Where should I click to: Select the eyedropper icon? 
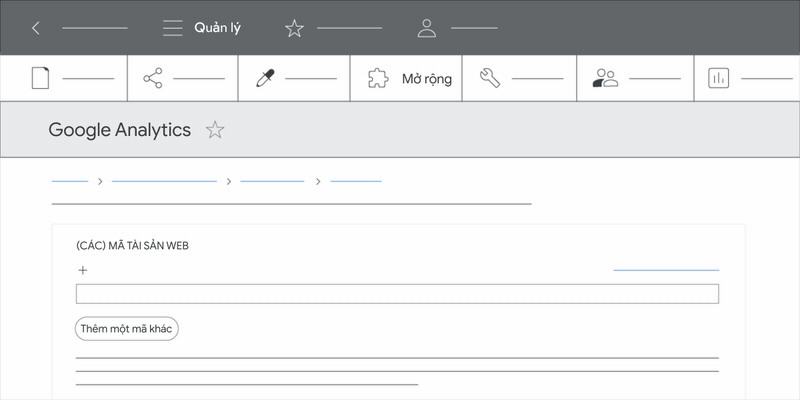coord(265,78)
